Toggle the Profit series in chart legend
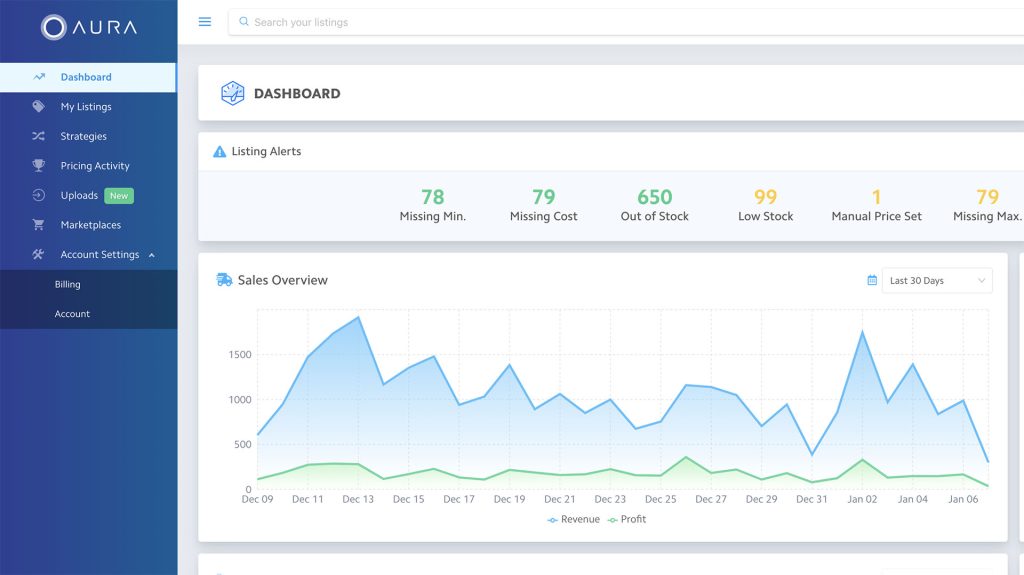The height and width of the screenshot is (575, 1024). [627, 519]
